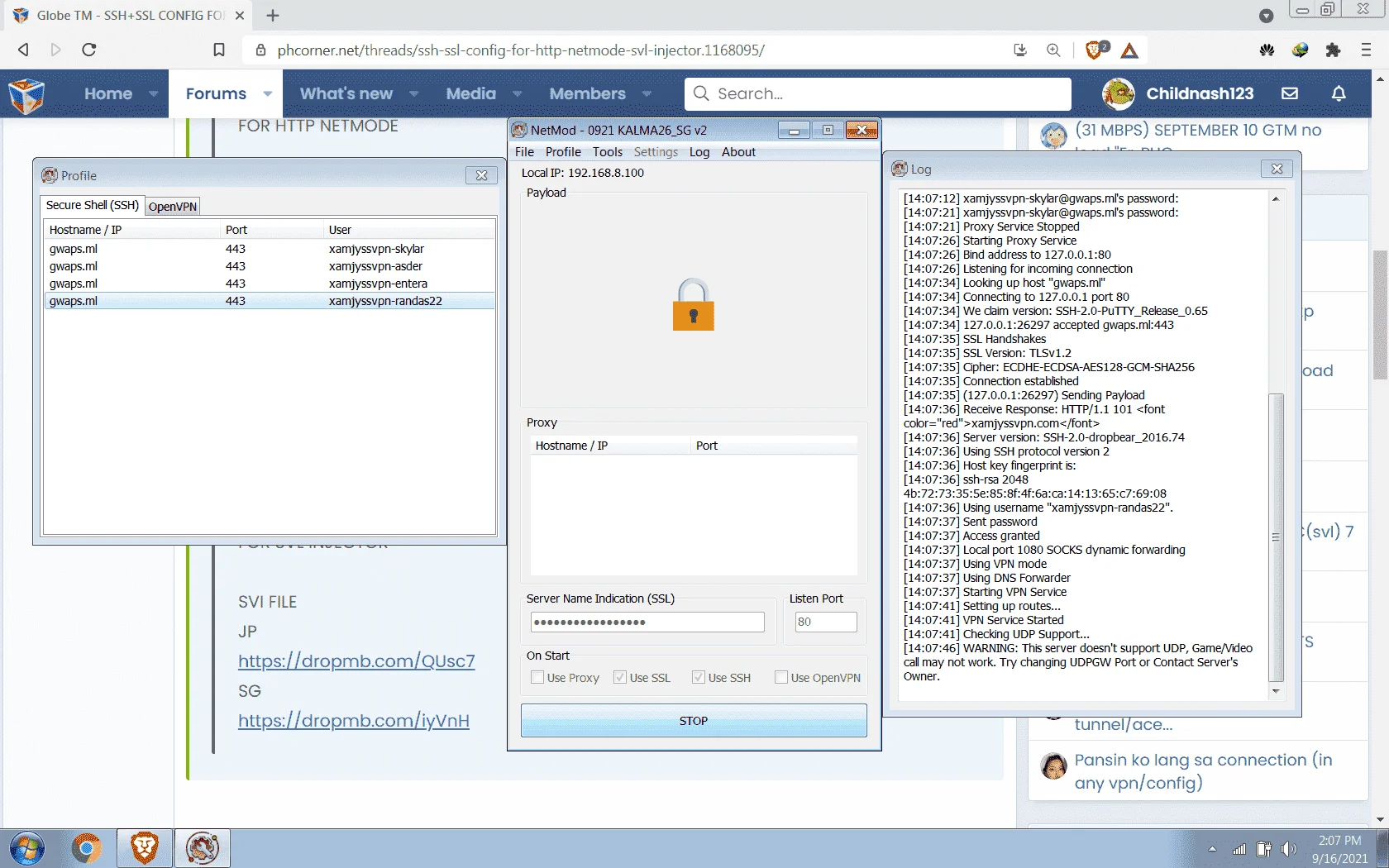The height and width of the screenshot is (868, 1389).
Task: Open the NetMod Profile menu
Action: [563, 152]
